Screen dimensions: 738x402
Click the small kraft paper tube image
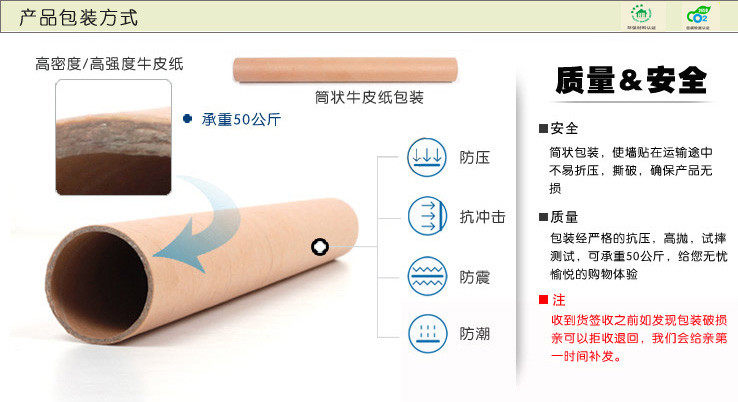345,70
